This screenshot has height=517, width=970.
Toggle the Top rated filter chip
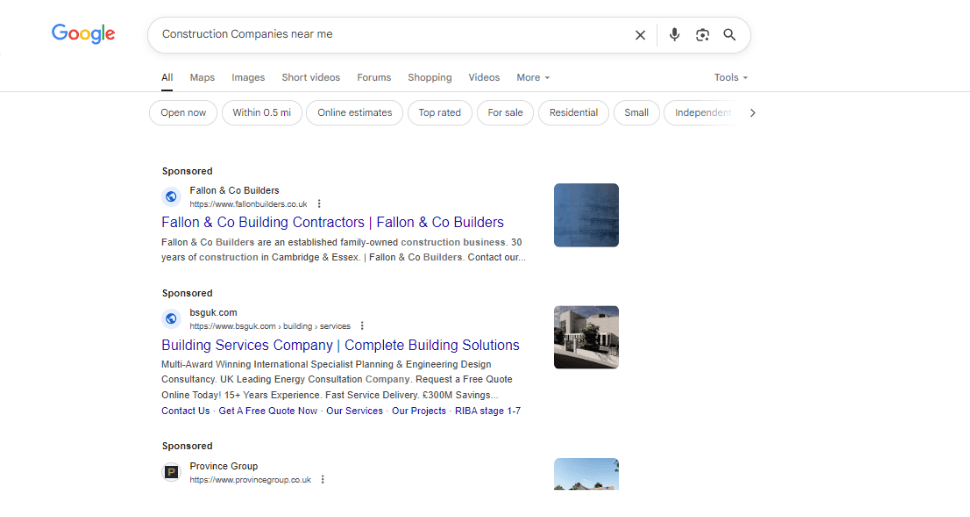tap(440, 113)
